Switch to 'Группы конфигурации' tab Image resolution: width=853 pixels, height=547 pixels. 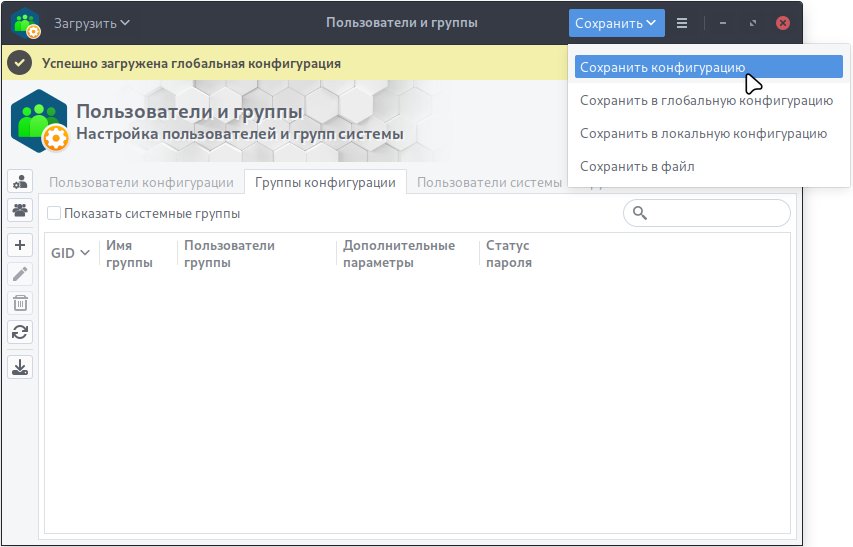[x=325, y=182]
